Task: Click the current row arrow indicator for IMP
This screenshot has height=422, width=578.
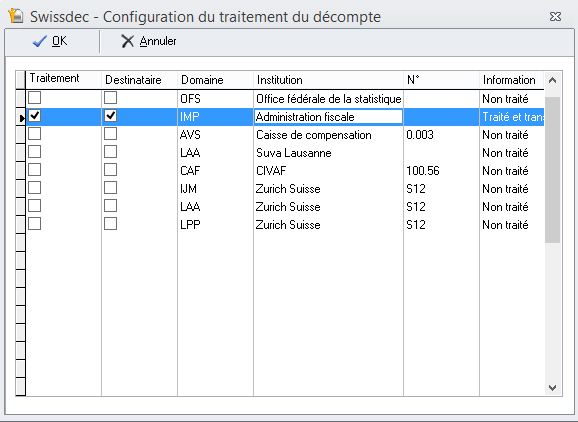Action: [21, 118]
